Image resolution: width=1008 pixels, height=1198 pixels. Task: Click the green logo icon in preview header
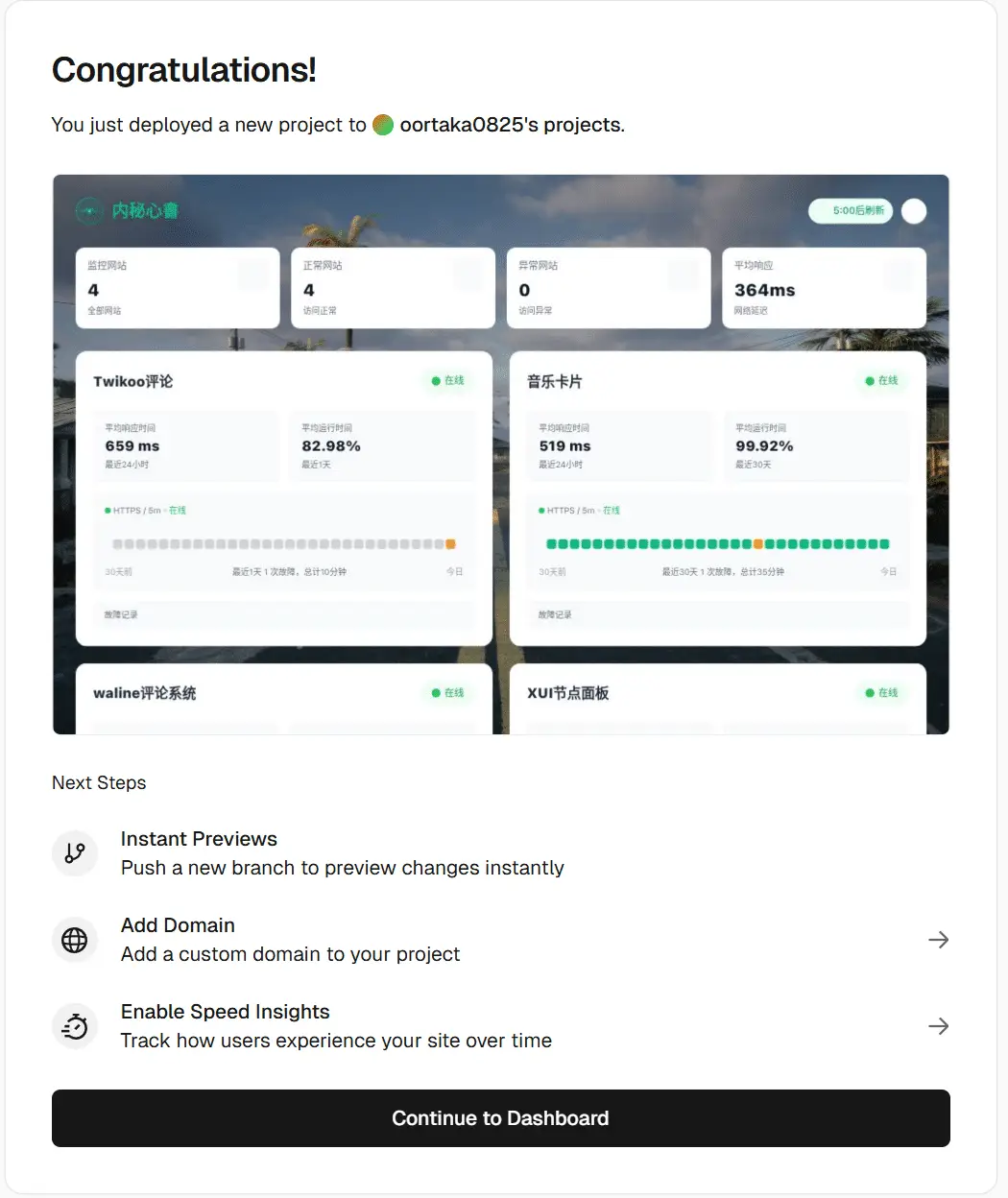89,210
